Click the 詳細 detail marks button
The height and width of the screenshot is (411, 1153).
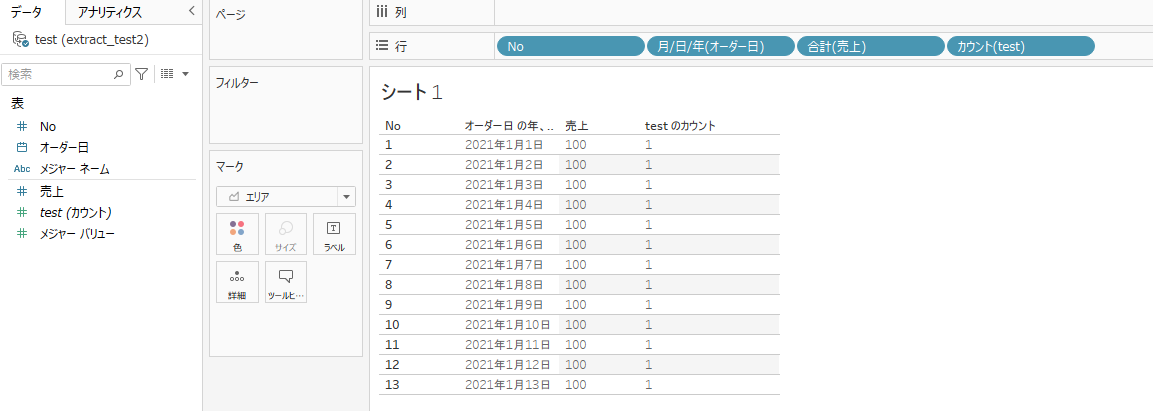(237, 282)
